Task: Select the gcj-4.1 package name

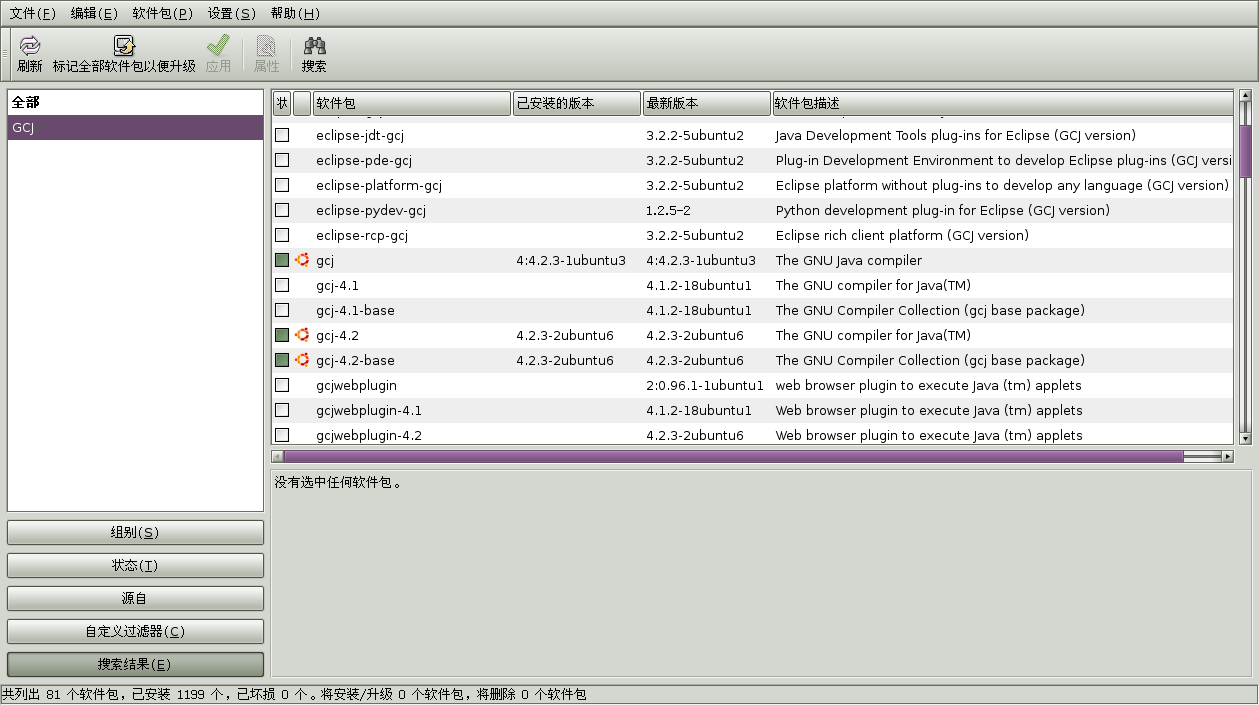Action: pyautogui.click(x=337, y=285)
